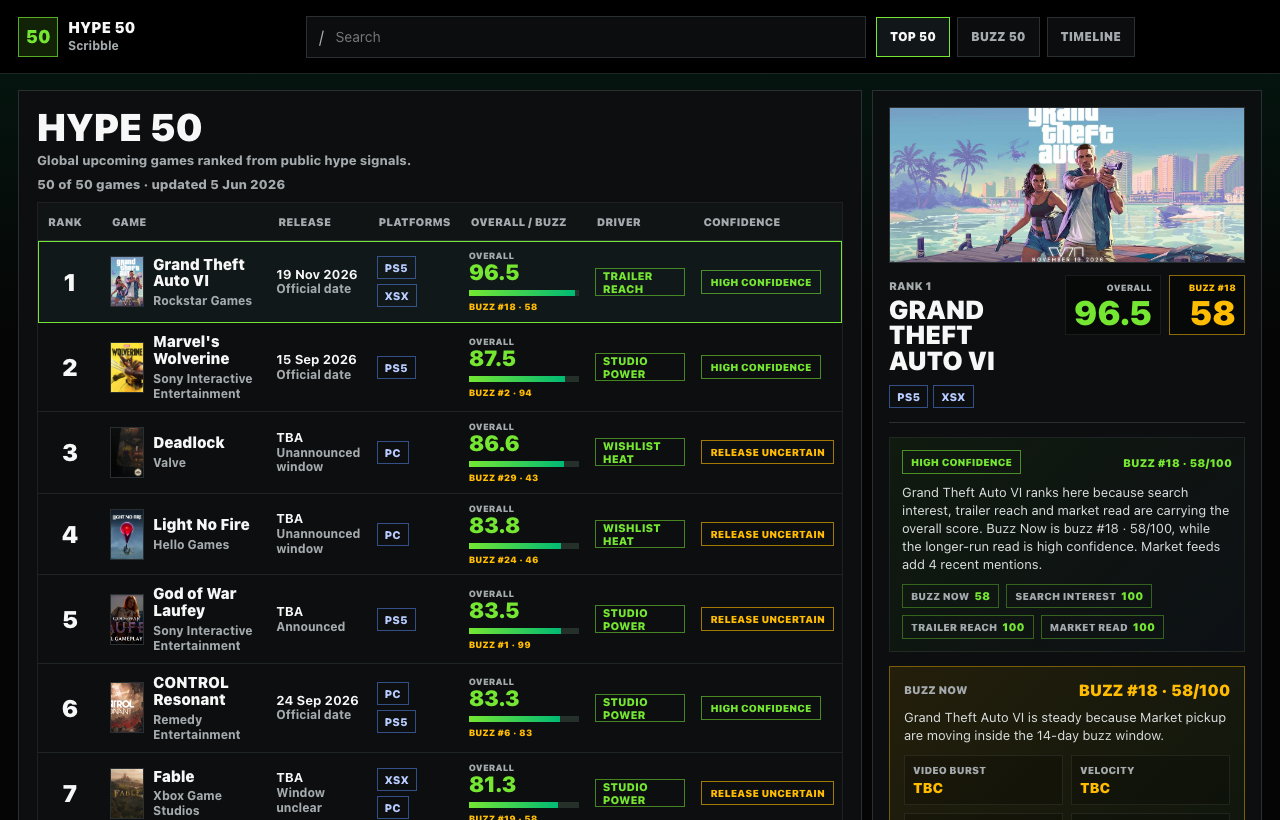1280x820 pixels.
Task: Click RELEASE UNCERTAIN badge in Fable row
Action: click(767, 793)
